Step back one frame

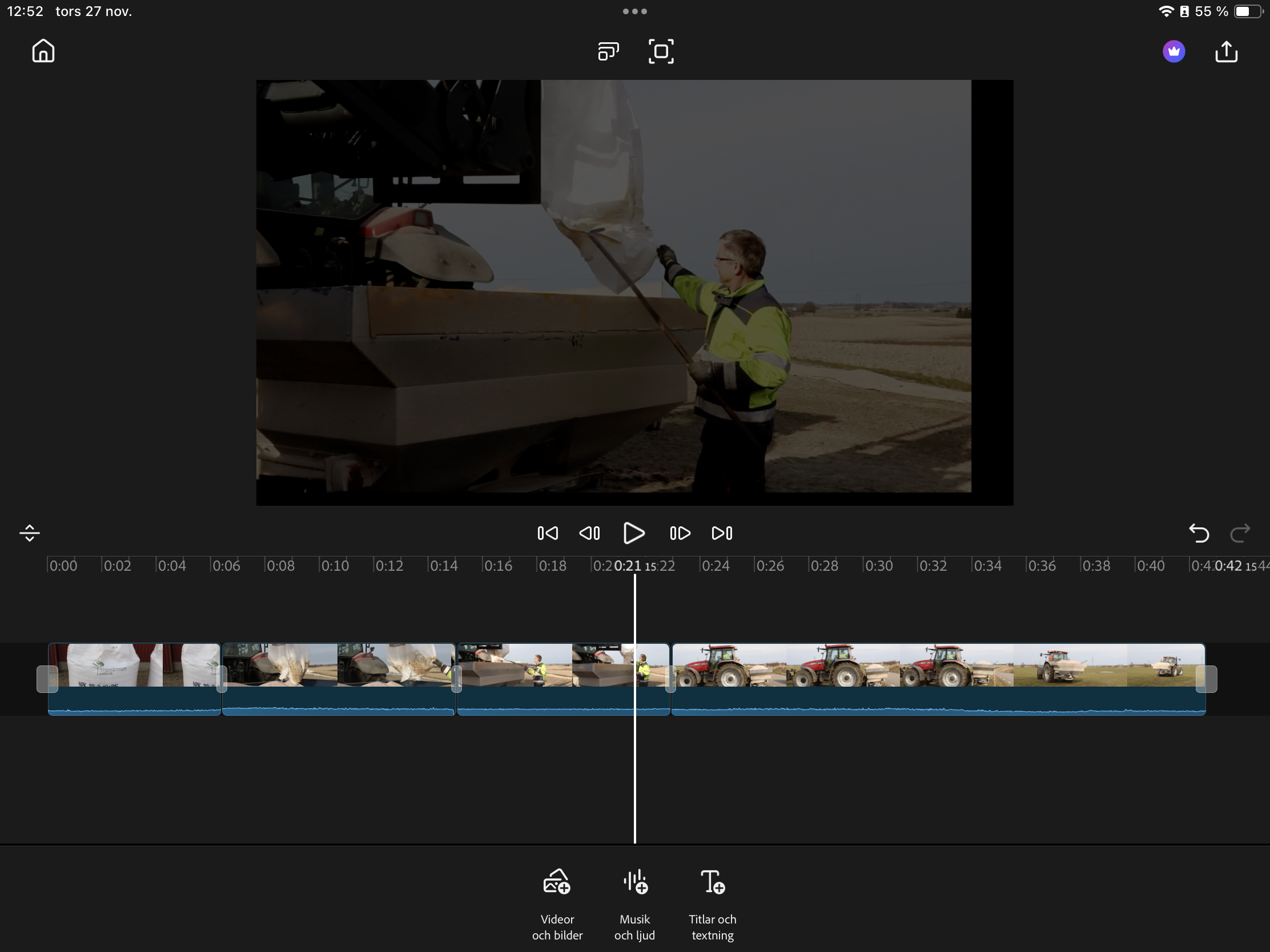(590, 533)
